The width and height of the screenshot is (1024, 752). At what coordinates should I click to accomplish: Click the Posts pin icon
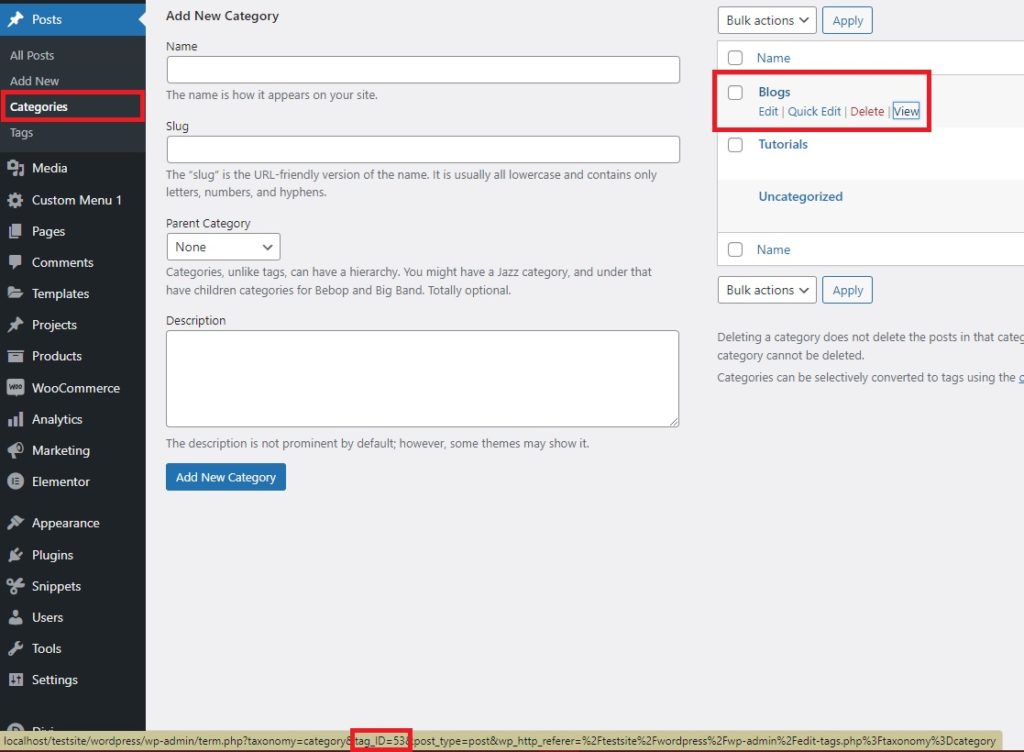tap(16, 19)
